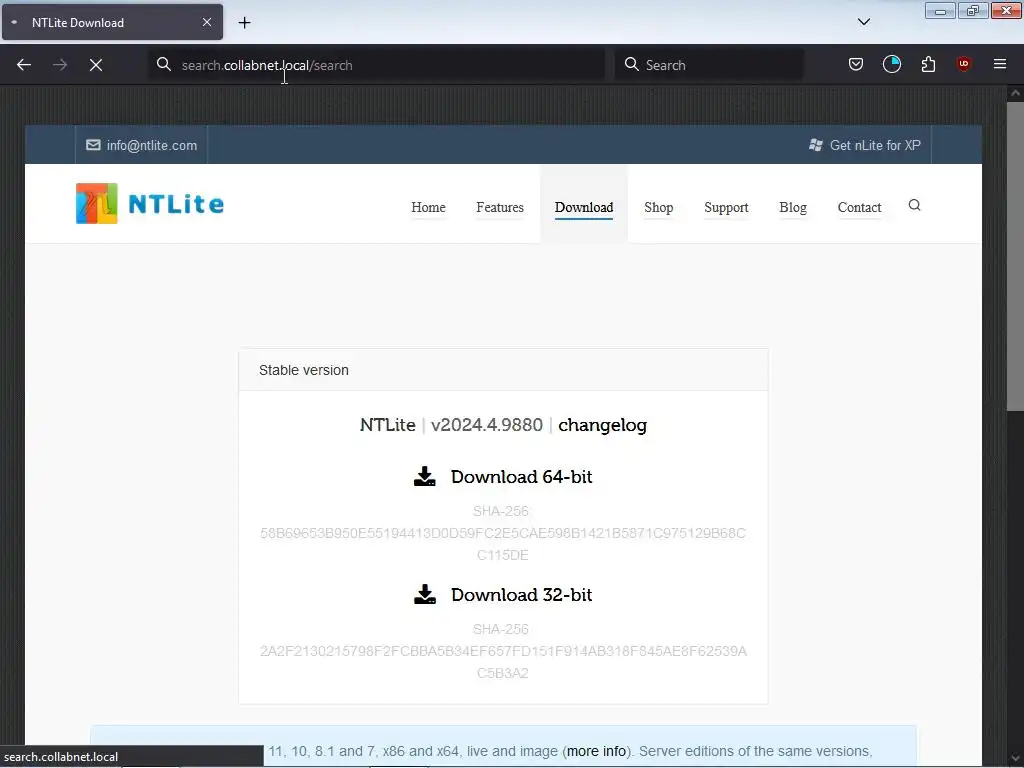Open the Features menu item
Image resolution: width=1024 pixels, height=768 pixels.
500,207
